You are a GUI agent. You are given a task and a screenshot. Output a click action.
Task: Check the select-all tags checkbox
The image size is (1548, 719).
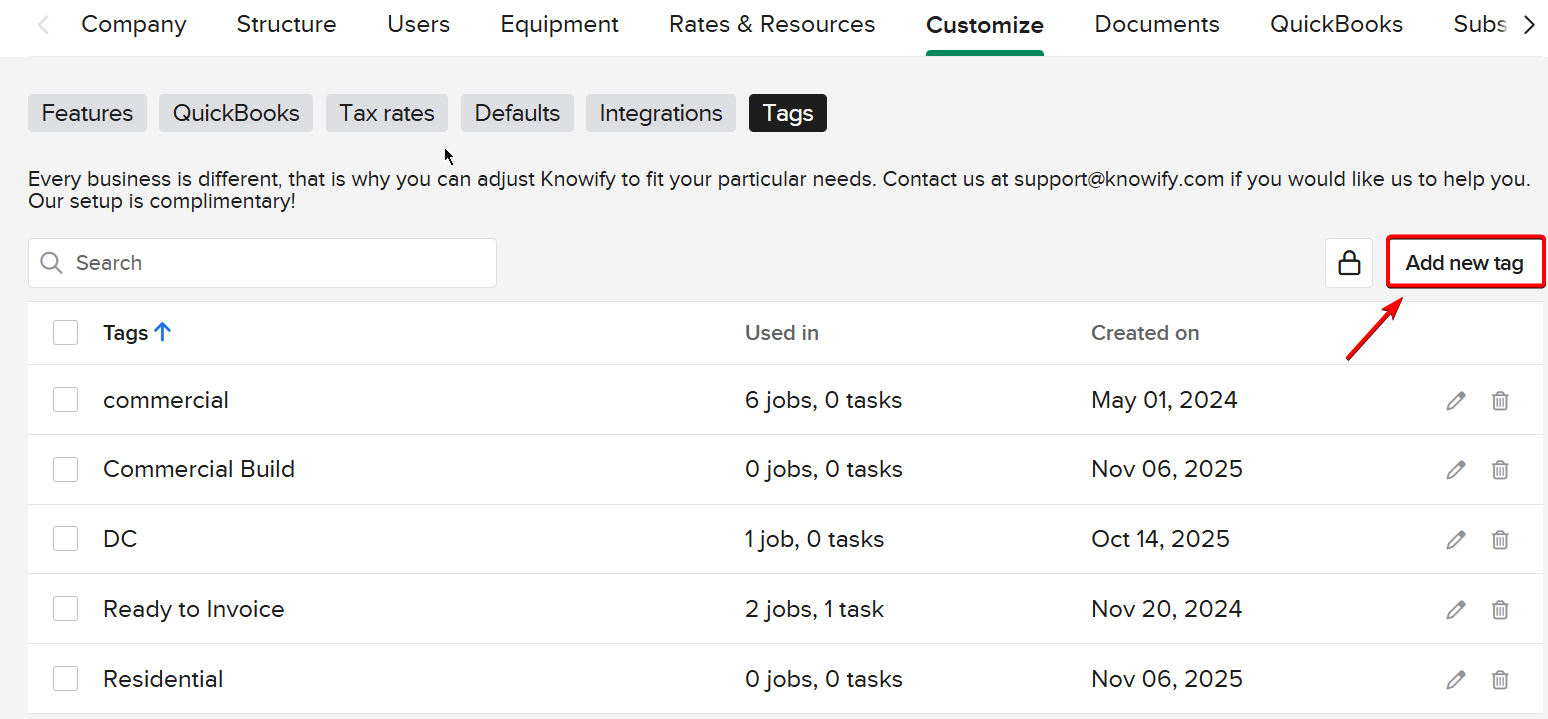coord(66,333)
